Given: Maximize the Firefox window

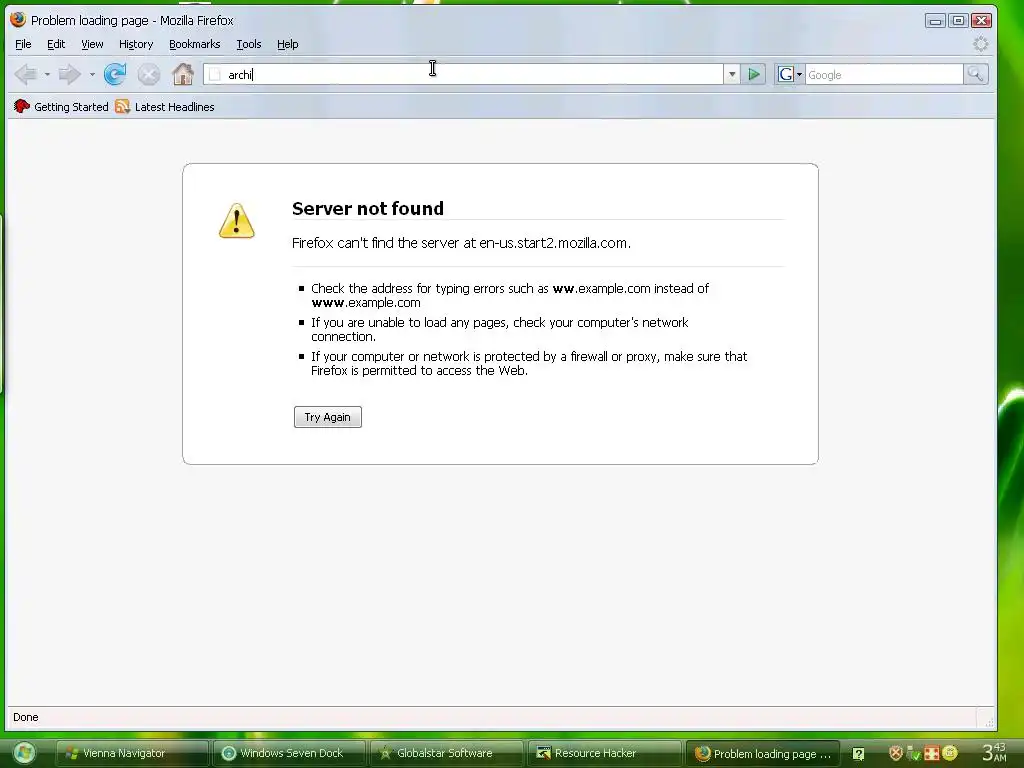Looking at the screenshot, I should (958, 21).
